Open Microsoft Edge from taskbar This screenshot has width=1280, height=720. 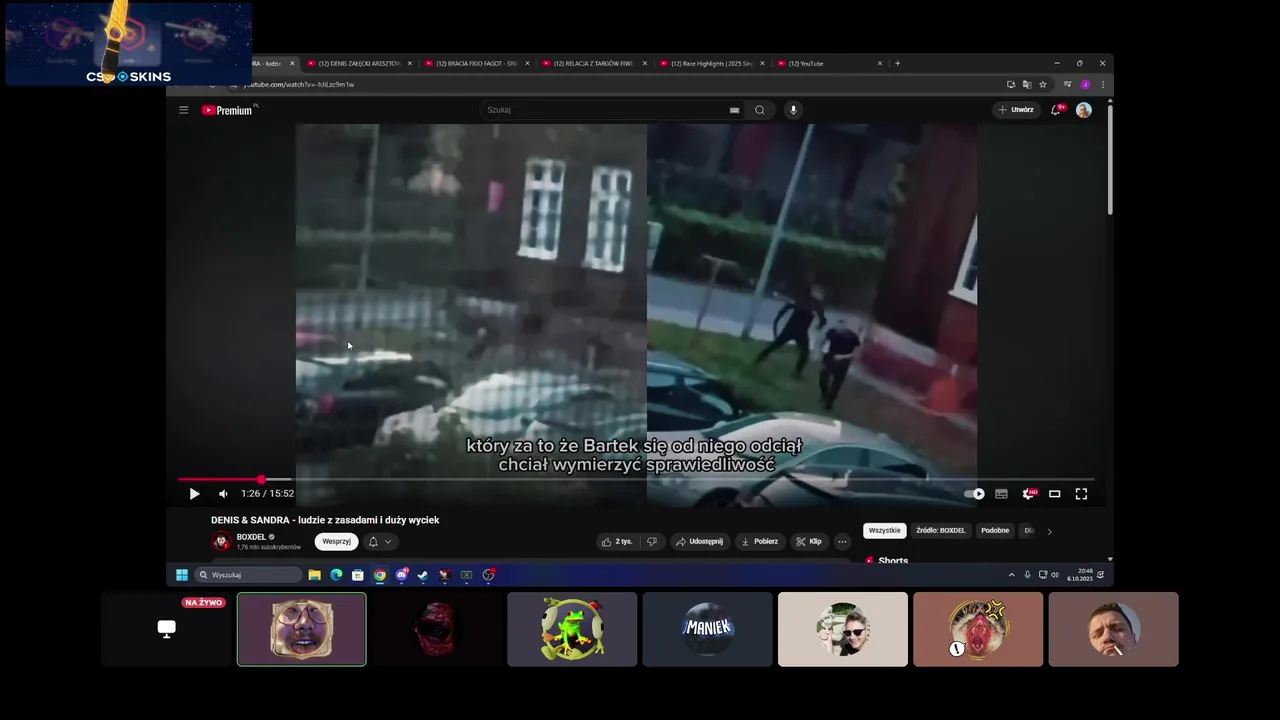coord(336,575)
